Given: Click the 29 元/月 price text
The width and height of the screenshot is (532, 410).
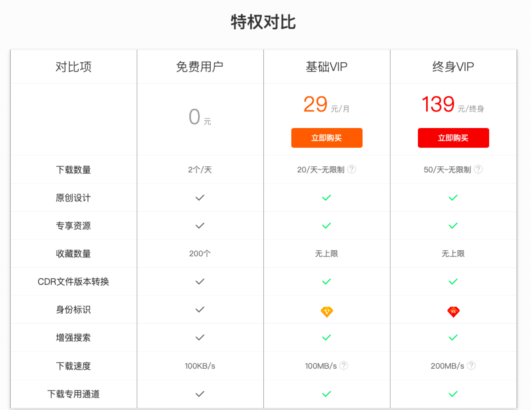Looking at the screenshot, I should coord(326,105).
